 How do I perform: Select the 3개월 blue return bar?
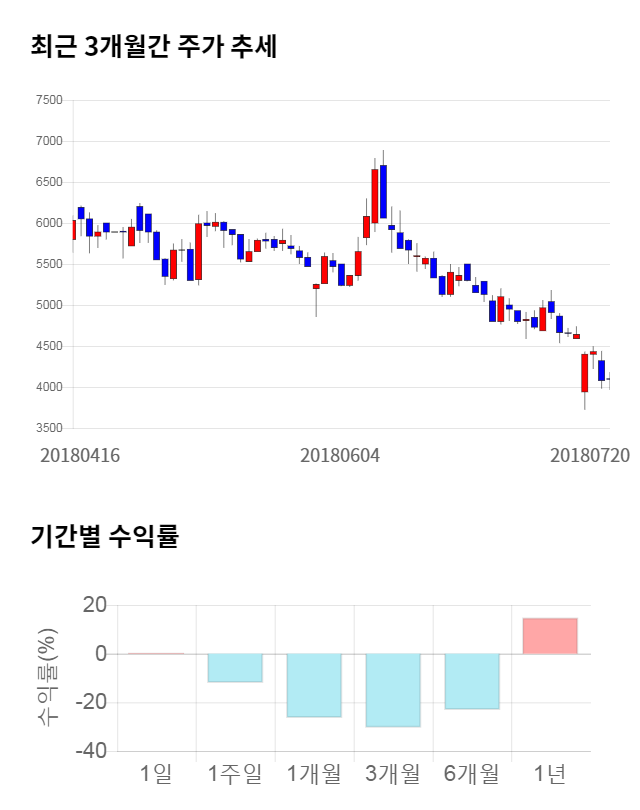pyautogui.click(x=393, y=690)
